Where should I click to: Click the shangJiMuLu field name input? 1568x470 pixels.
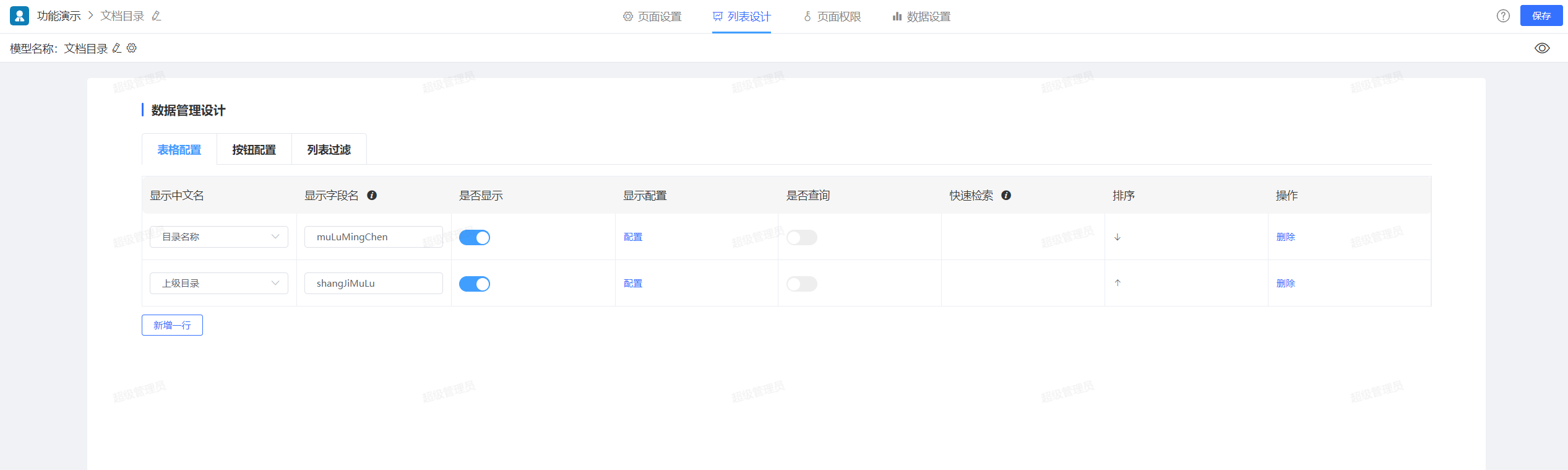(374, 284)
